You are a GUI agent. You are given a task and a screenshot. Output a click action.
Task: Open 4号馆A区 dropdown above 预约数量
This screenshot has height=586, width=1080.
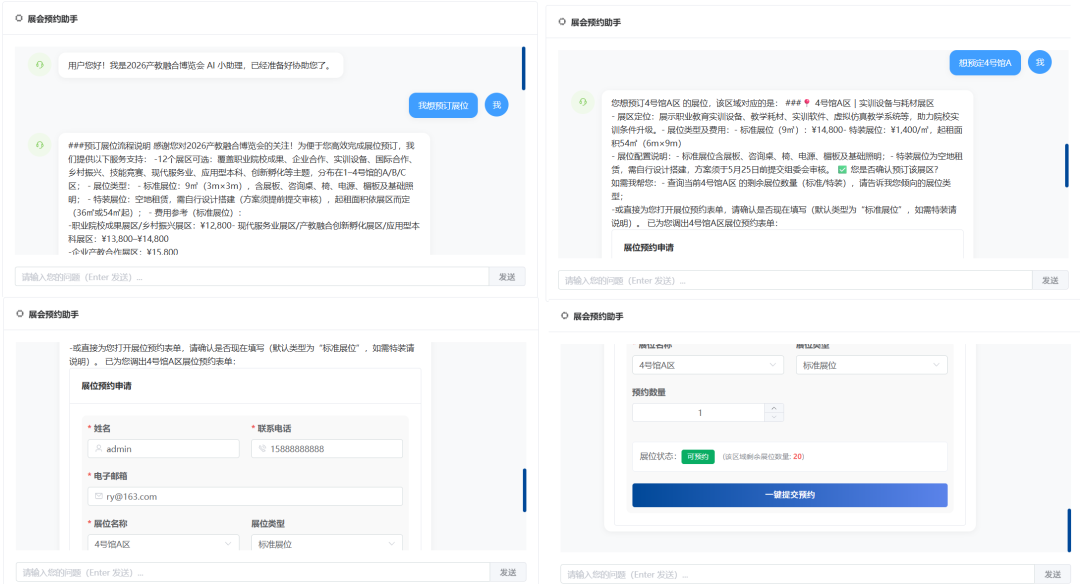click(707, 365)
